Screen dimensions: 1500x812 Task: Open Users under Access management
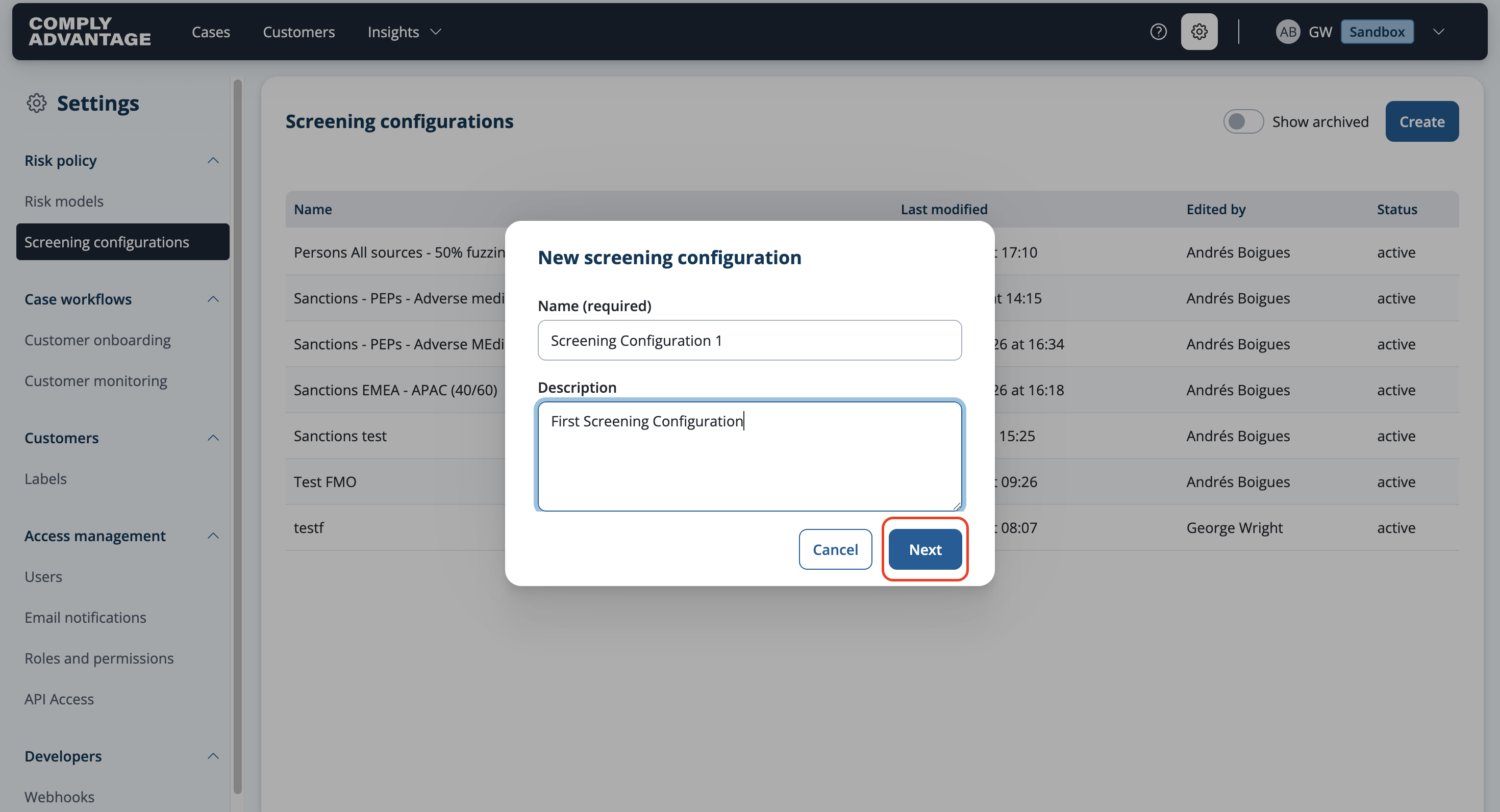click(x=43, y=576)
